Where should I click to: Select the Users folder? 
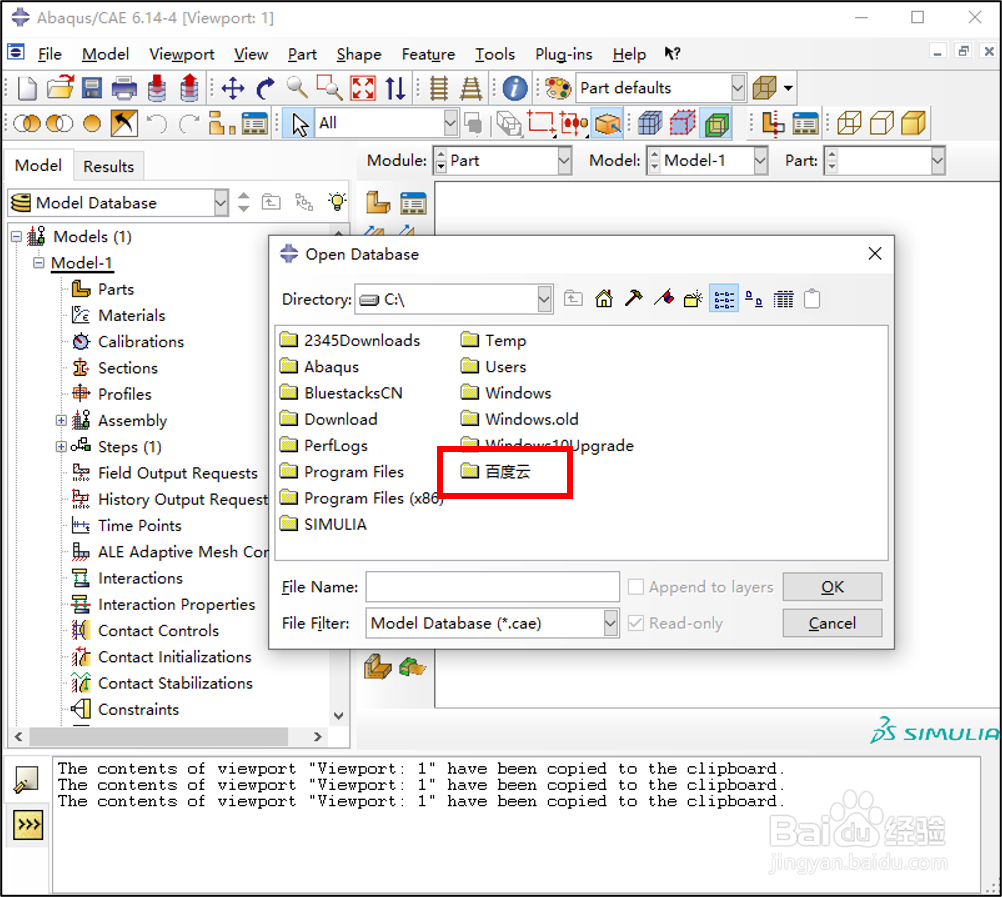[493, 367]
